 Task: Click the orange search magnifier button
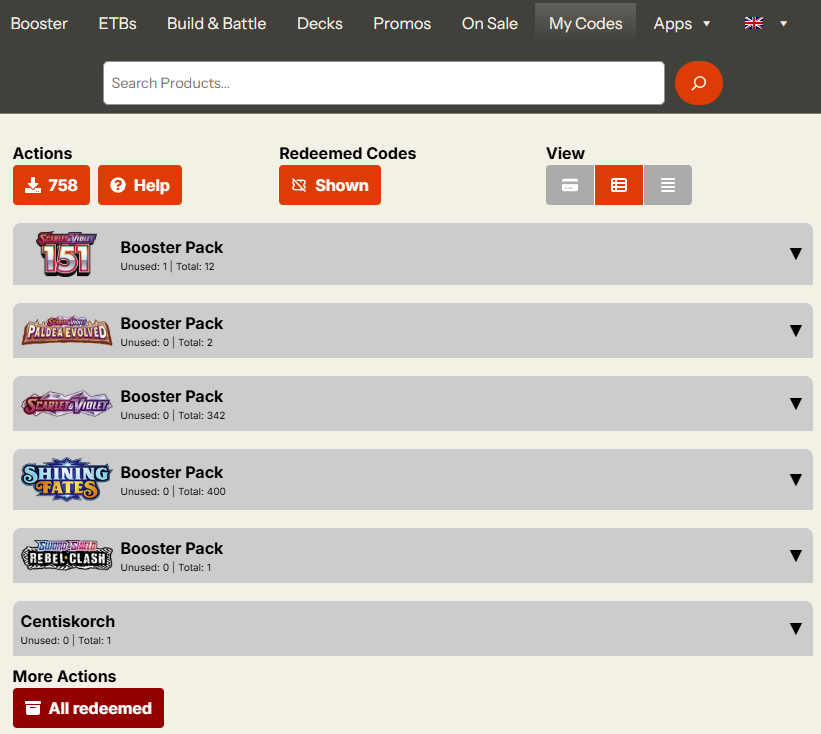698,83
